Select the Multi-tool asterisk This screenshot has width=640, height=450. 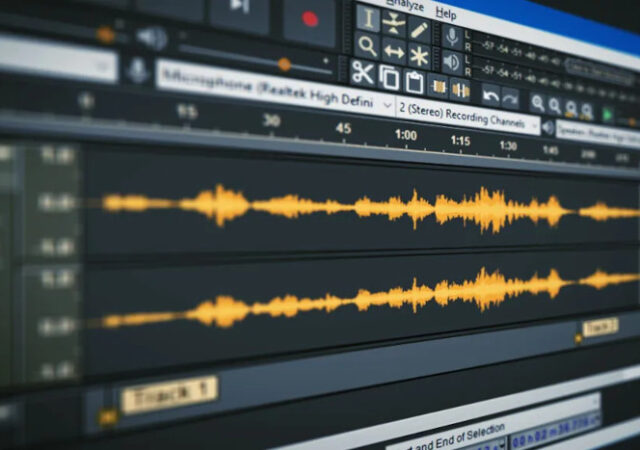tap(419, 57)
